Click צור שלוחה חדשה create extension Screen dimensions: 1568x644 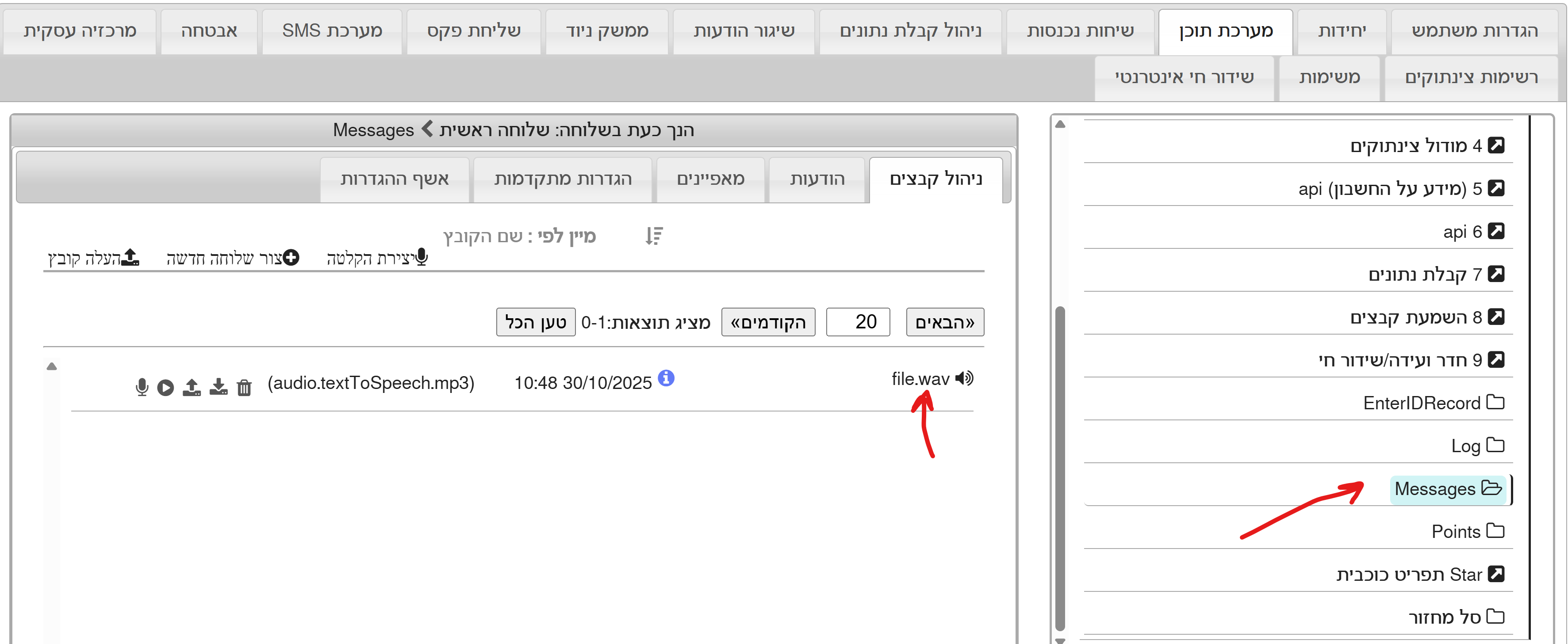(x=233, y=258)
